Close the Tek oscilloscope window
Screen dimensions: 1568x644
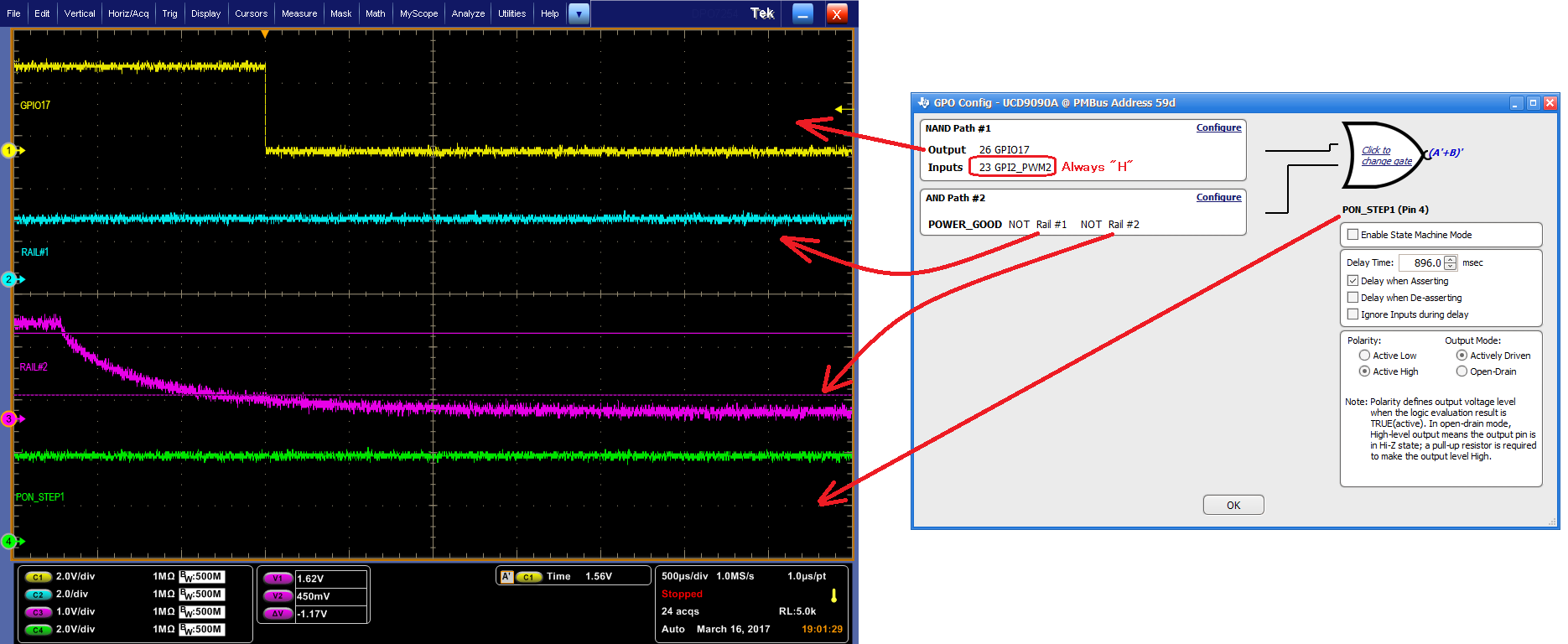tap(836, 13)
